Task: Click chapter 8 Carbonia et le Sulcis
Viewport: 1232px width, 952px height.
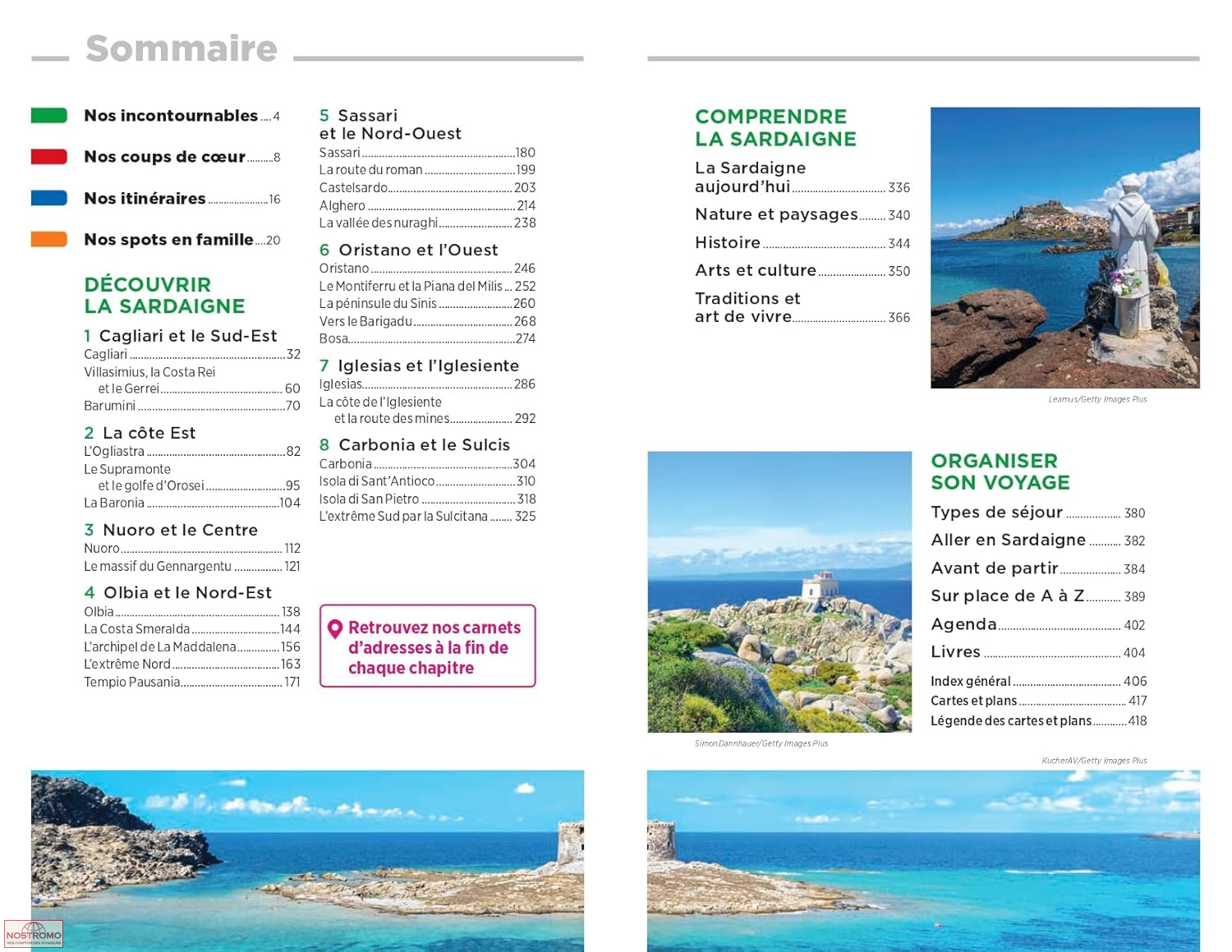Action: [x=415, y=444]
